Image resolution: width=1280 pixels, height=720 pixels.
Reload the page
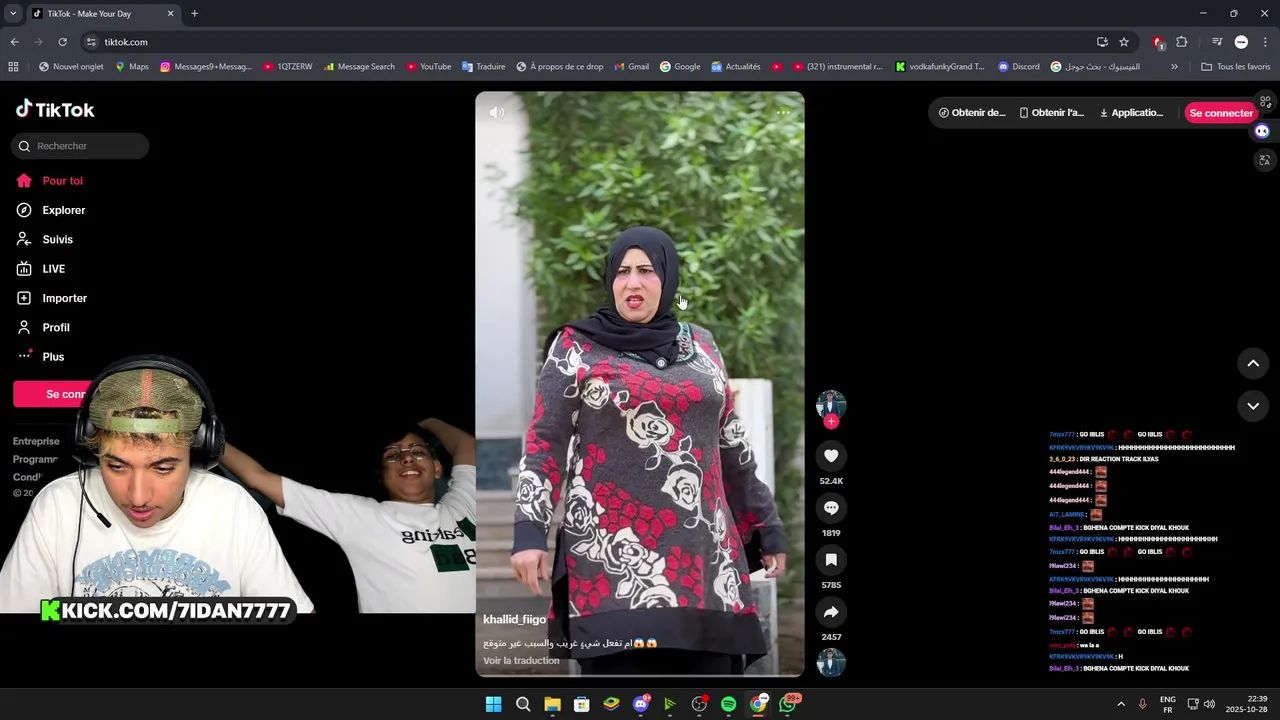pos(62,42)
